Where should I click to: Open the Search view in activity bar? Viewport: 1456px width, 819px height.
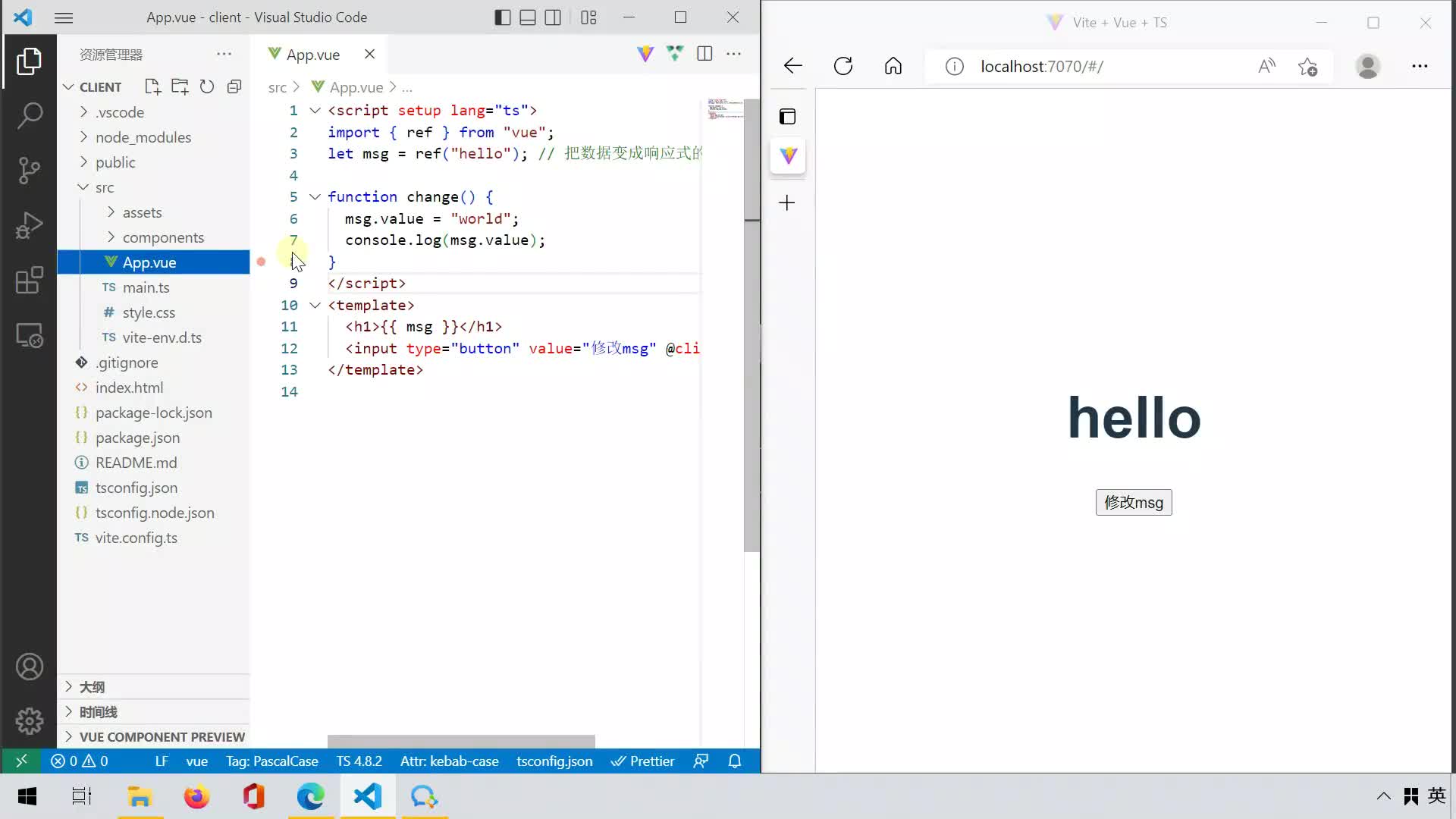point(29,116)
